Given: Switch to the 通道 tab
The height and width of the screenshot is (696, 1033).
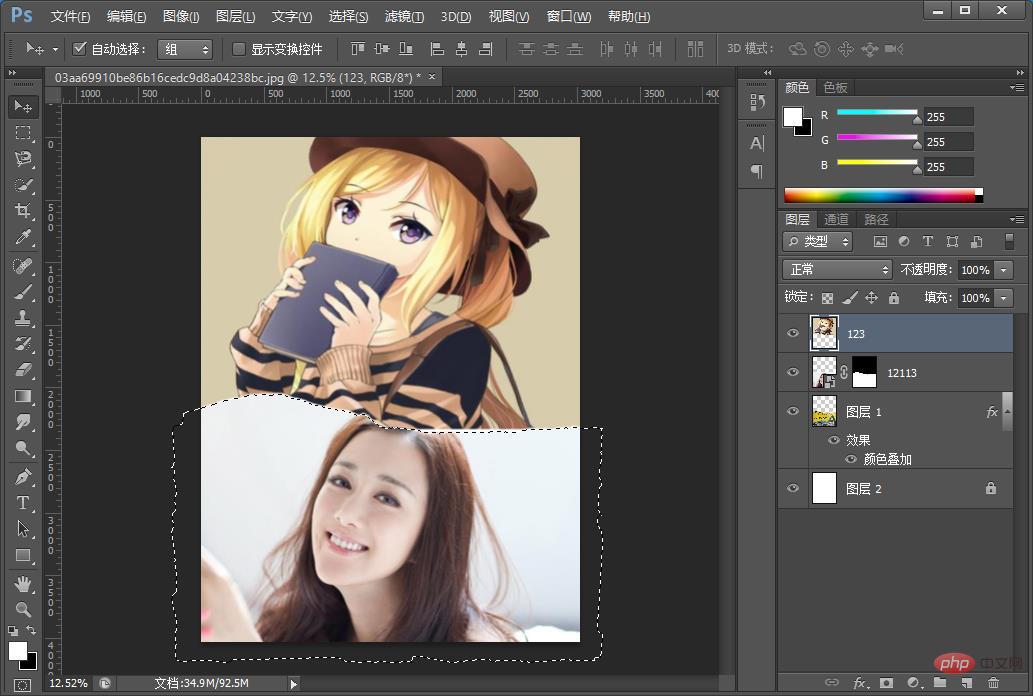Looking at the screenshot, I should [836, 219].
